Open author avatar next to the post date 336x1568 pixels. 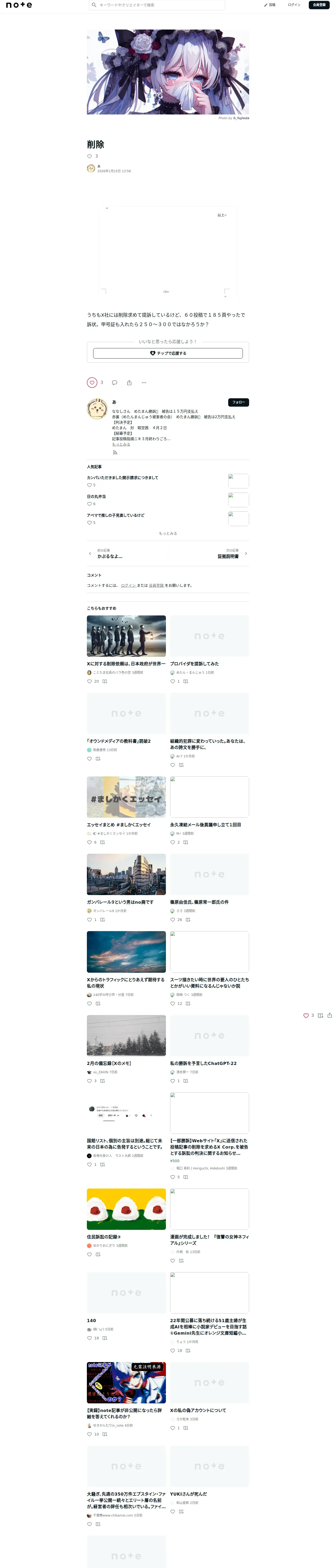(x=91, y=169)
